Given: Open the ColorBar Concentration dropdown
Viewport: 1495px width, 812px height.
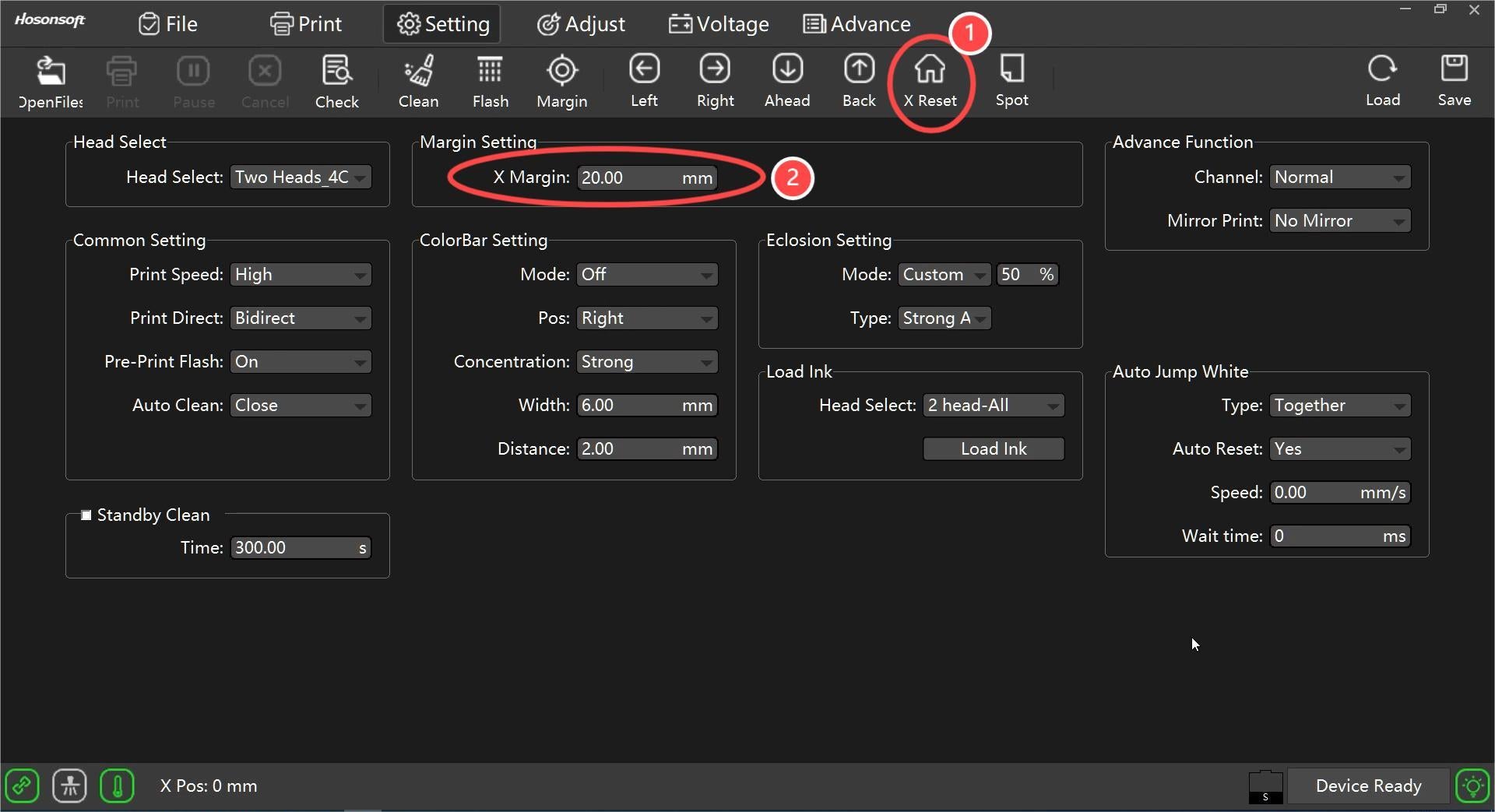Looking at the screenshot, I should [646, 362].
